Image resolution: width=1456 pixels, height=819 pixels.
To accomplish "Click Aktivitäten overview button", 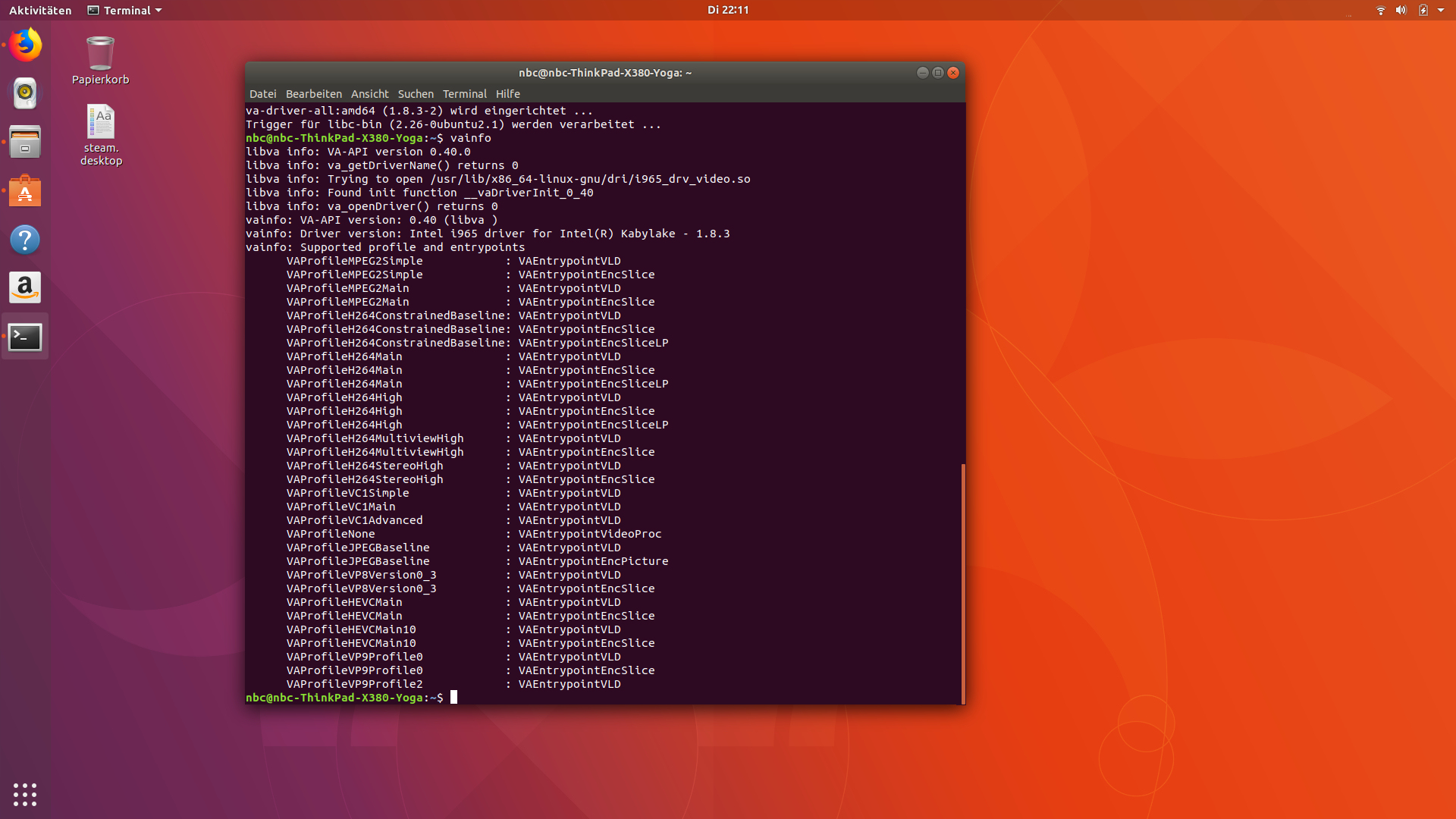I will coord(40,10).
